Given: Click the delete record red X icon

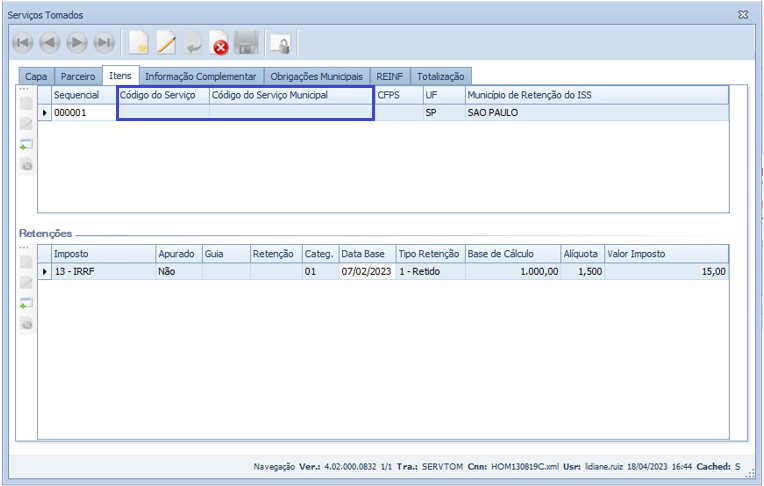Looking at the screenshot, I should (x=220, y=43).
